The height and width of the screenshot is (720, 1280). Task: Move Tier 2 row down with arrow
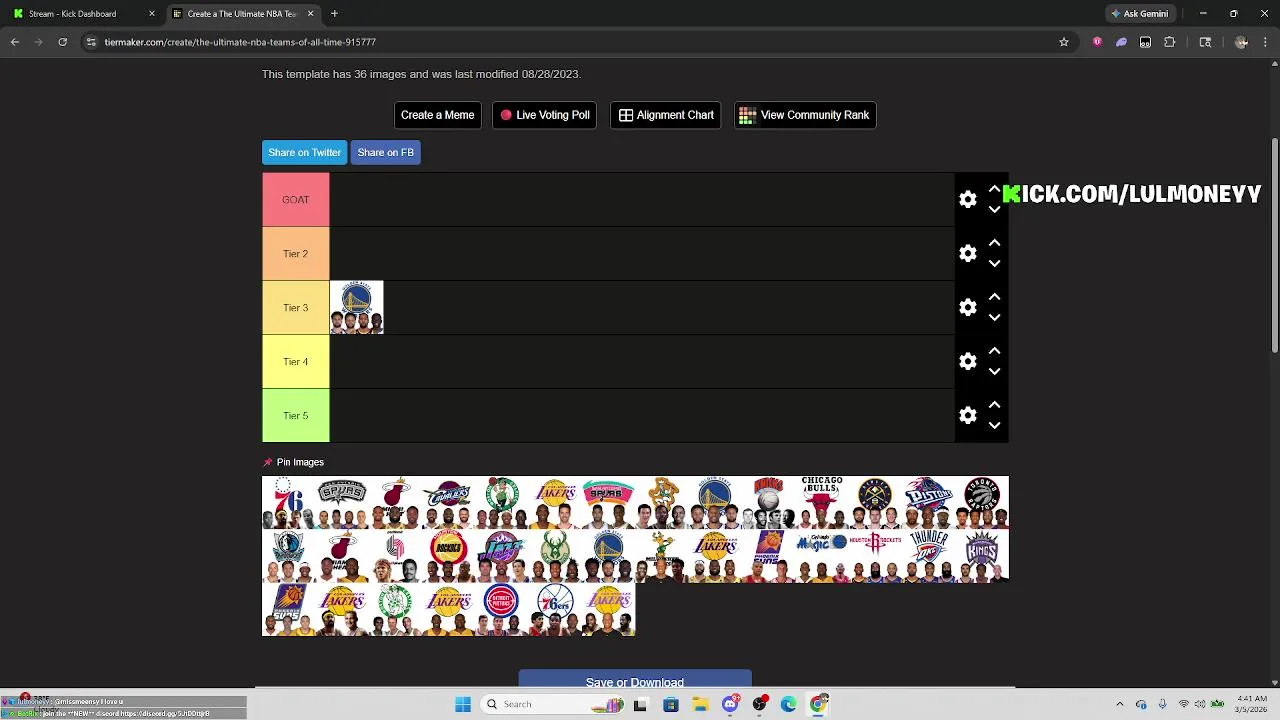994,264
